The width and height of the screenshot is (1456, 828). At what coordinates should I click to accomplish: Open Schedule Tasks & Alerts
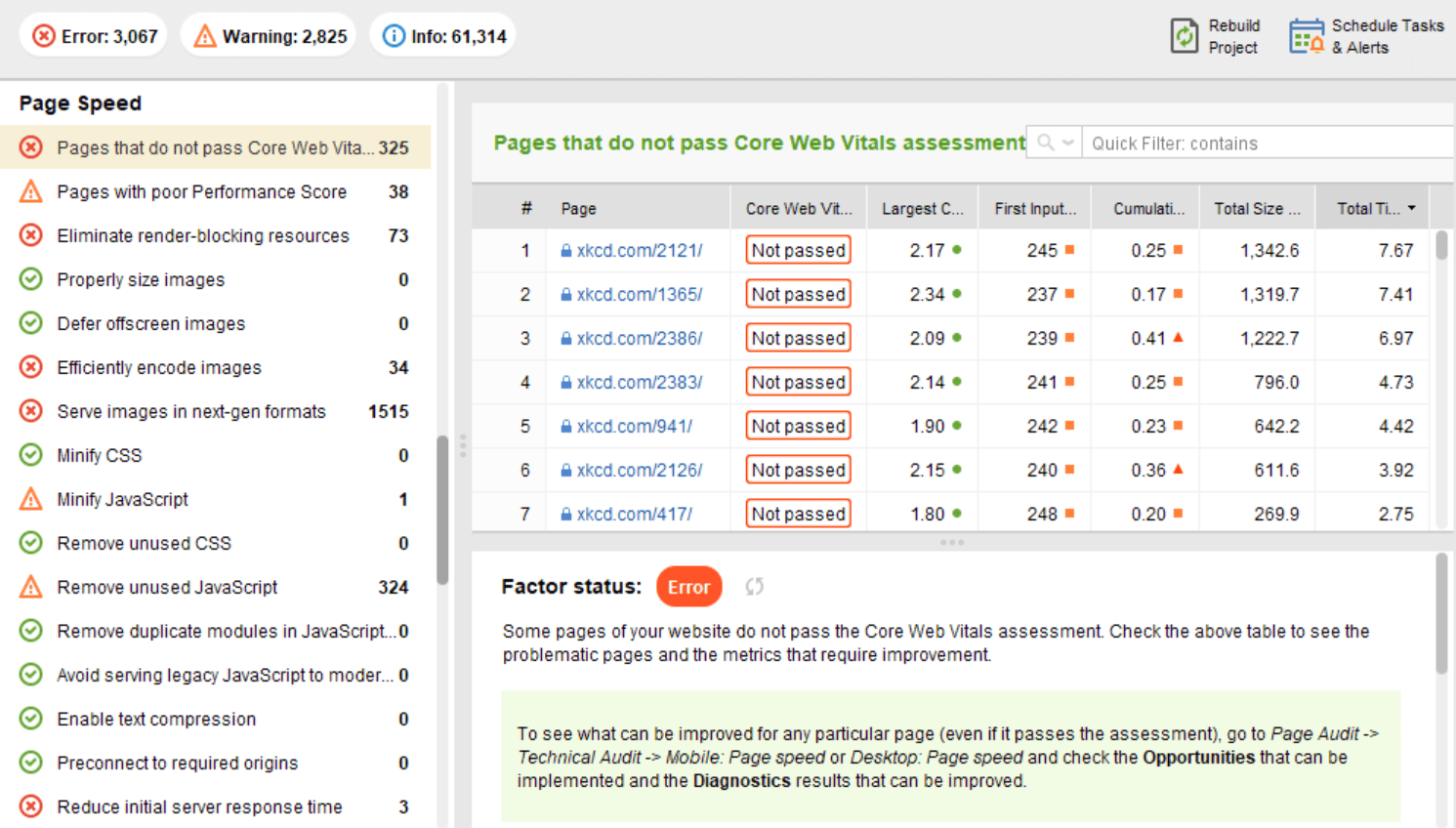click(x=1307, y=36)
